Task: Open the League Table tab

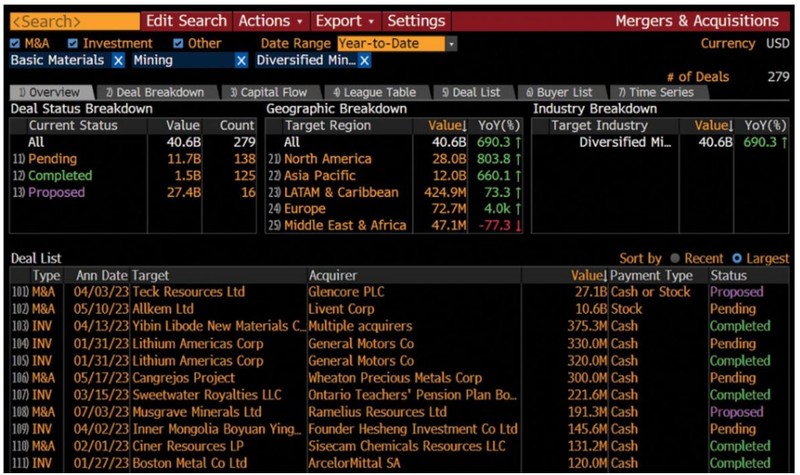Action: pos(376,92)
